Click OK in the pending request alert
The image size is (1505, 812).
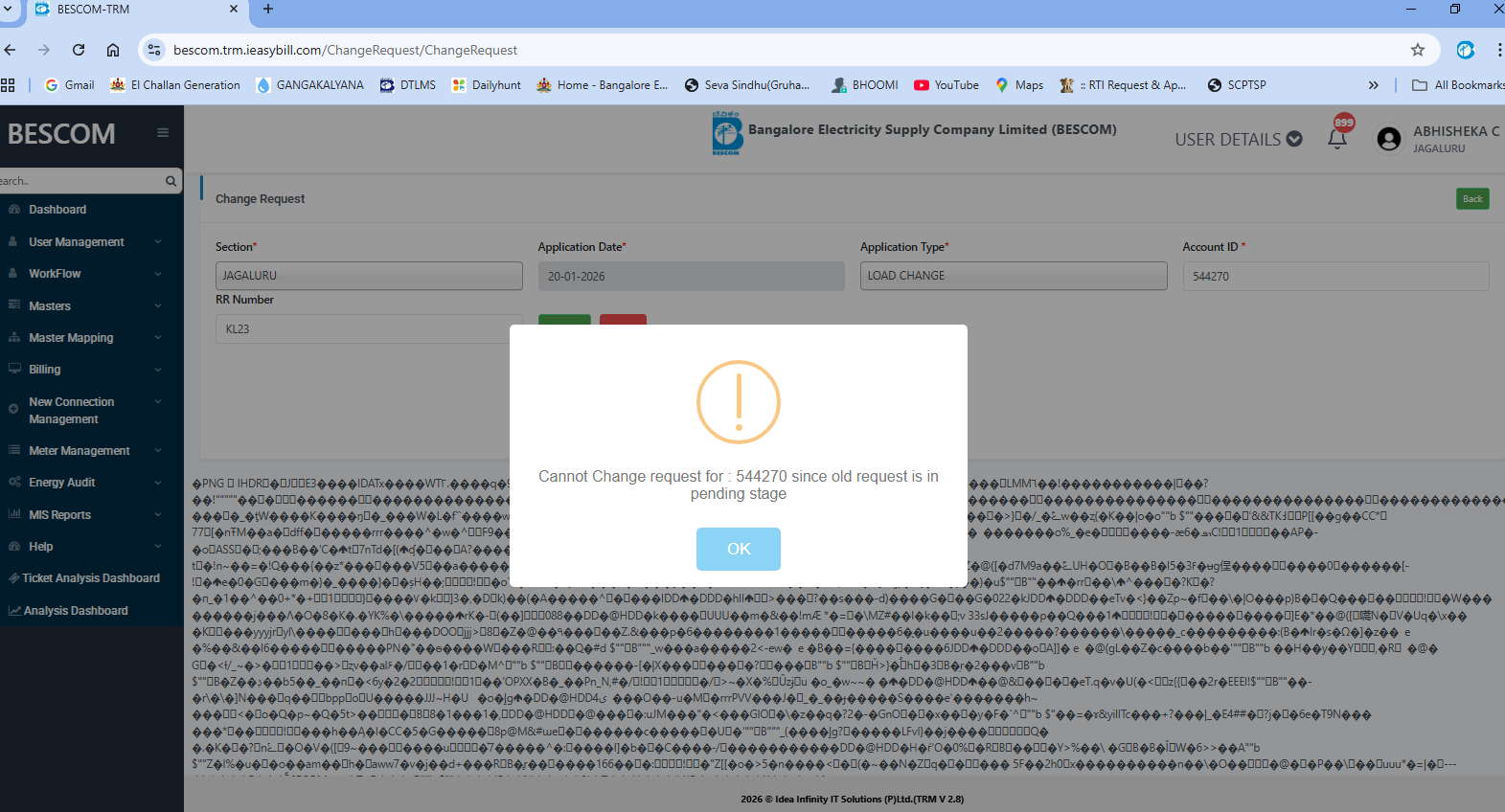739,549
